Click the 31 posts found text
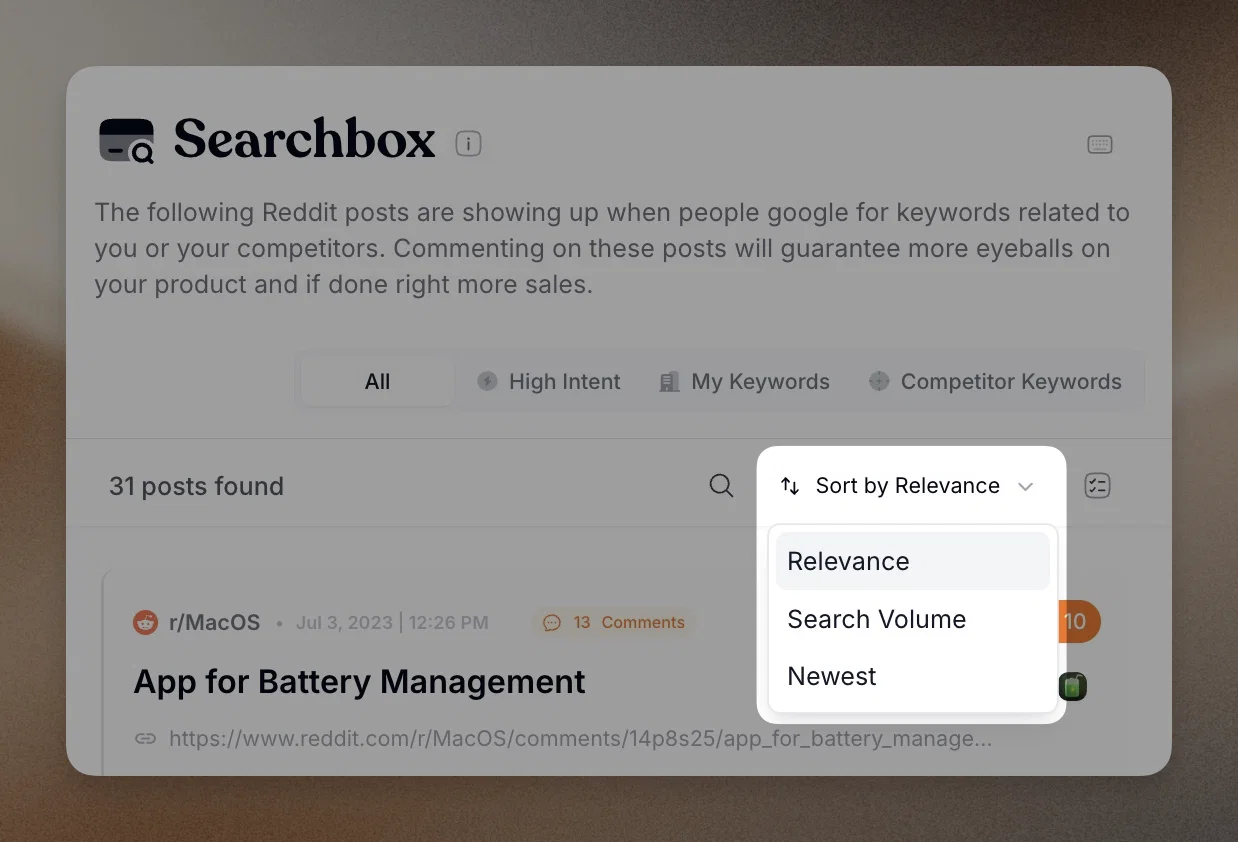Image resolution: width=1238 pixels, height=842 pixels. (x=196, y=486)
